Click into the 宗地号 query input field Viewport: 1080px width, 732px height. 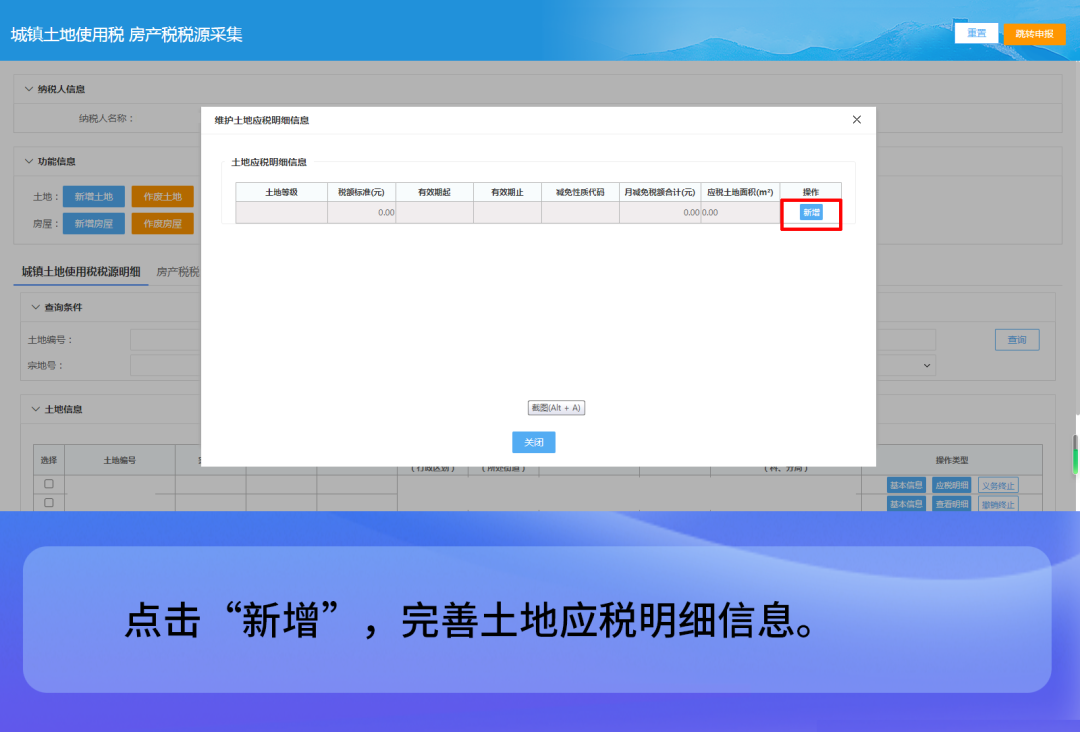tap(165, 366)
